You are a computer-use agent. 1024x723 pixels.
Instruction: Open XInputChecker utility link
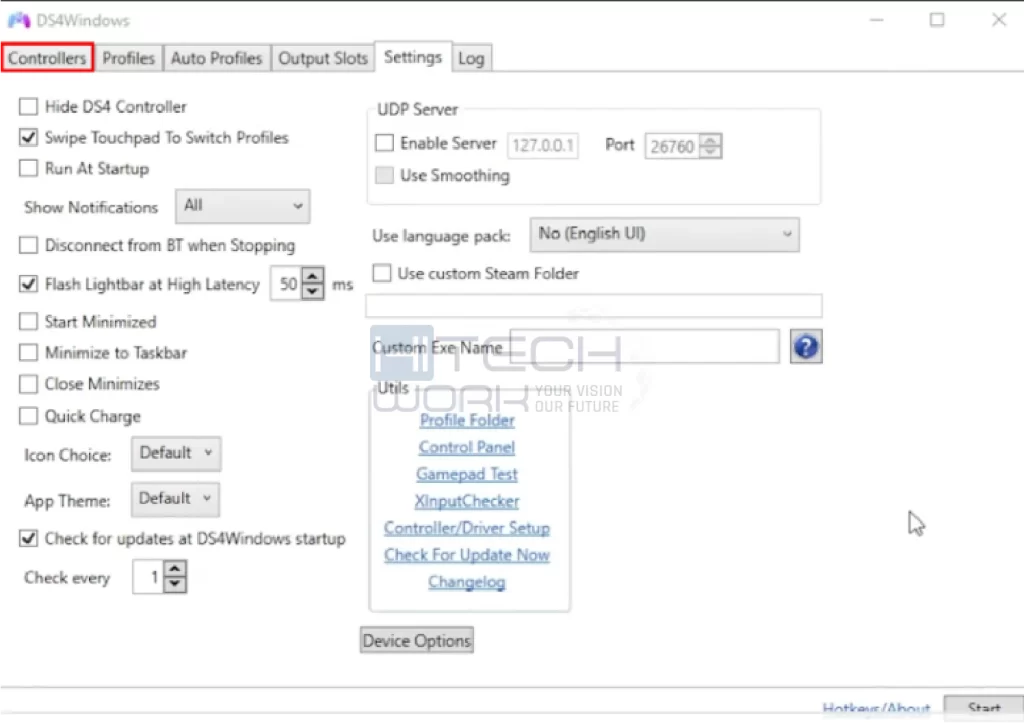pos(467,501)
